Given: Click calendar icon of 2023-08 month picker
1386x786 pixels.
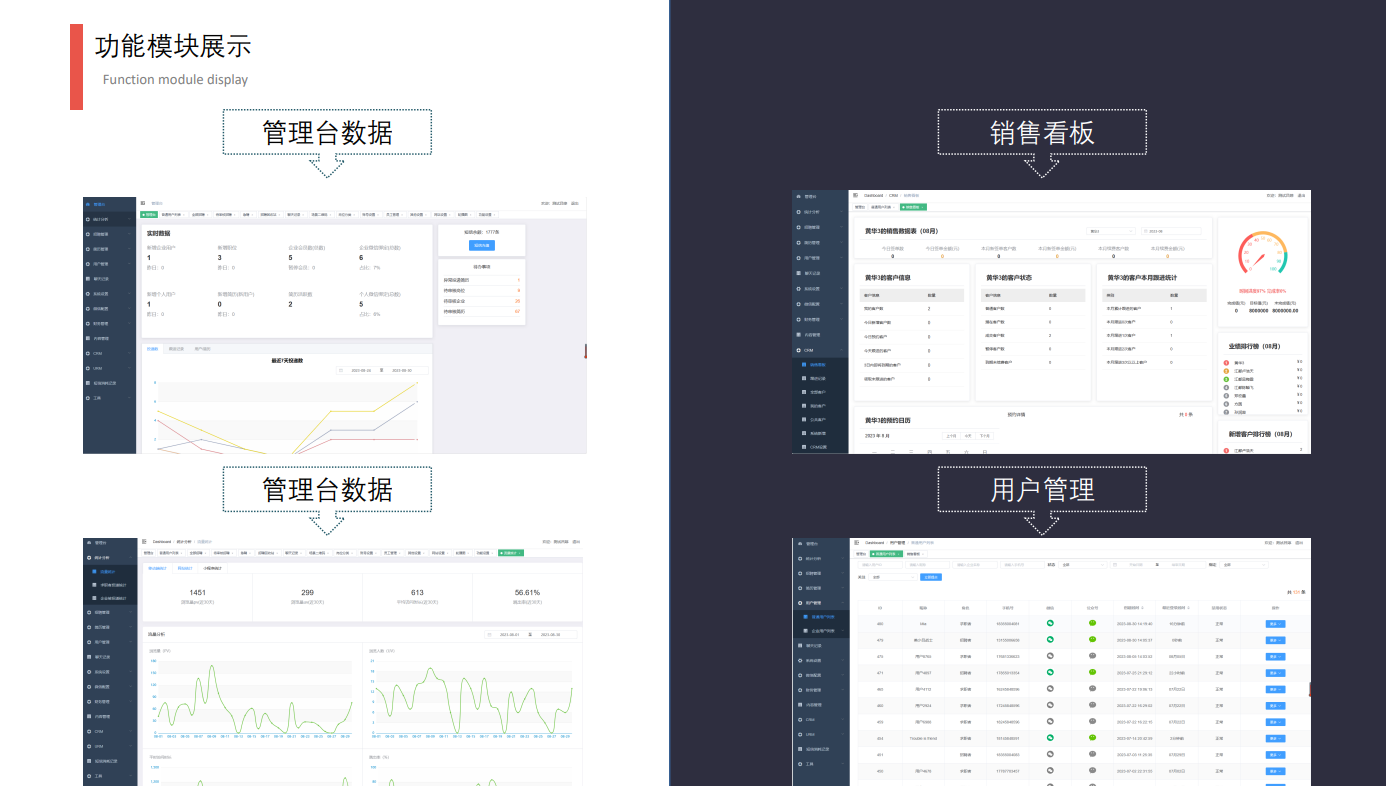Looking at the screenshot, I should (x=1145, y=231).
